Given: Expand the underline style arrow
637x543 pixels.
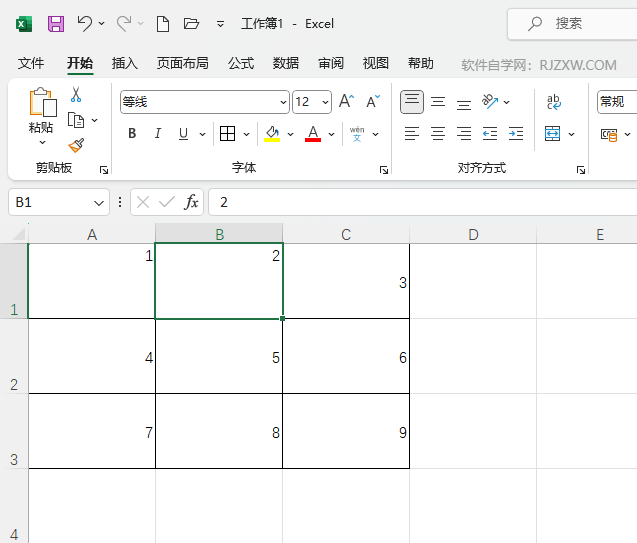Looking at the screenshot, I should (202, 134).
